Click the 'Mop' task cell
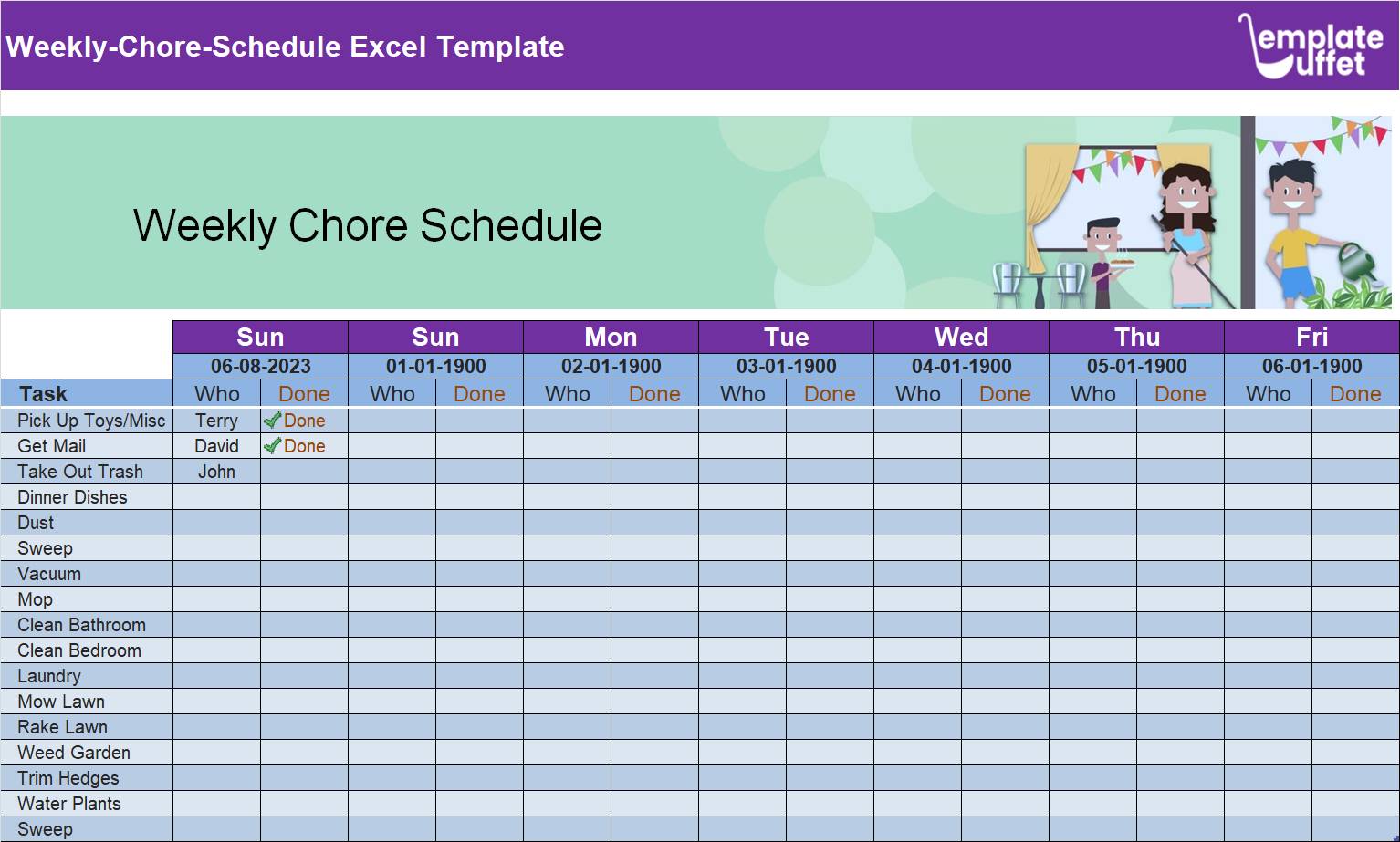The height and width of the screenshot is (842, 1400). pos(87,599)
